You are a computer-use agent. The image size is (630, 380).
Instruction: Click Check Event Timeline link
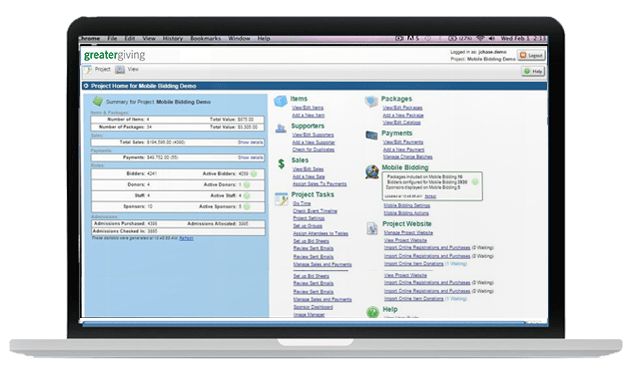315,211
